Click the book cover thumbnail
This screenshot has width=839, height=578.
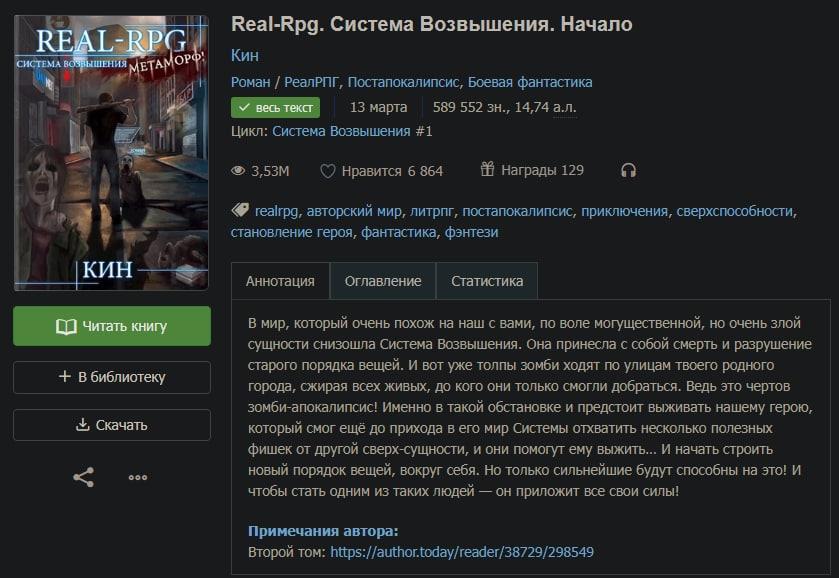point(111,153)
